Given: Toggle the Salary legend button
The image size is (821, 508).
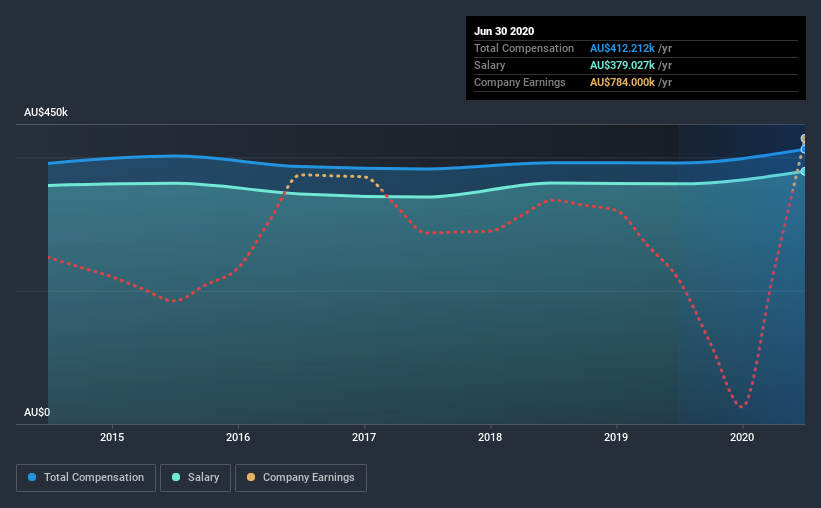Looking at the screenshot, I should [195, 478].
